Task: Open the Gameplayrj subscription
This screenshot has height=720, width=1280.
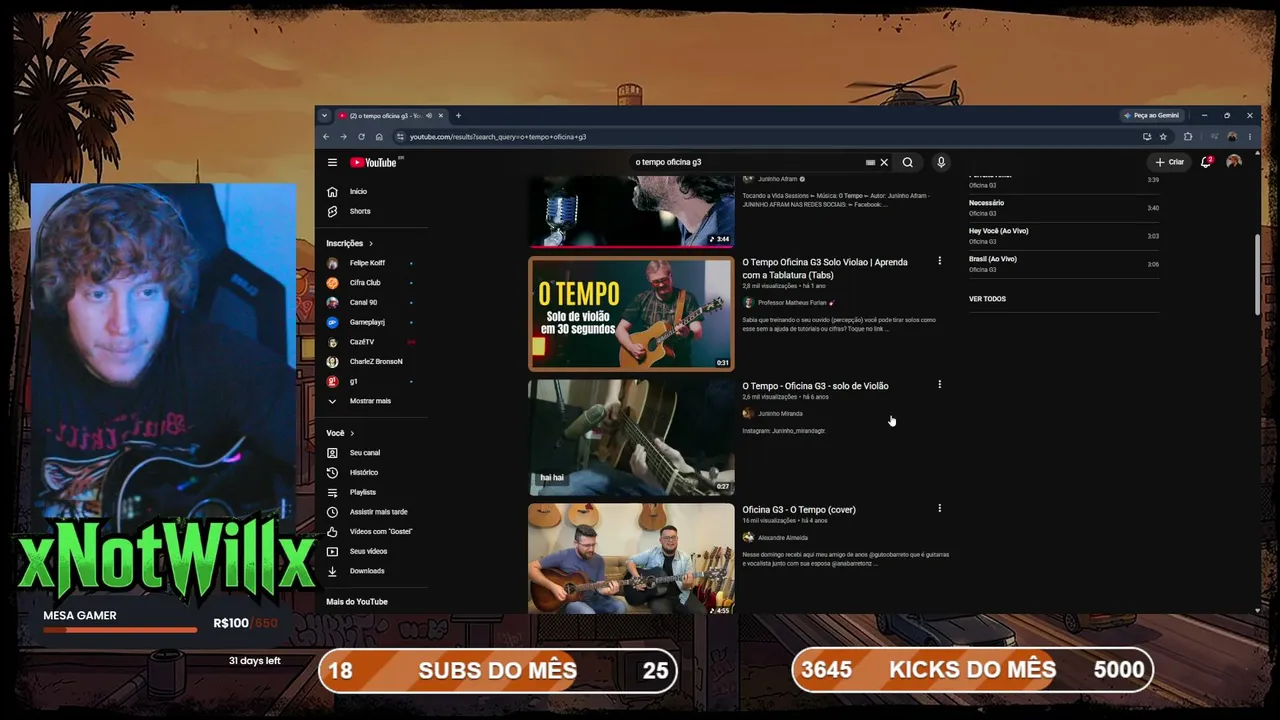Action: (367, 322)
